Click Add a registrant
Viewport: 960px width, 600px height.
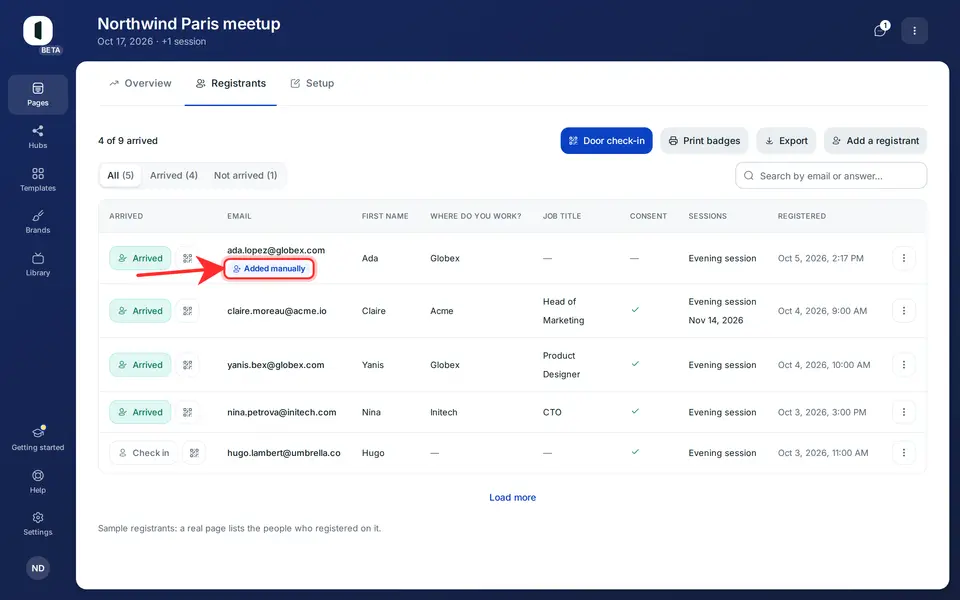[x=876, y=141]
